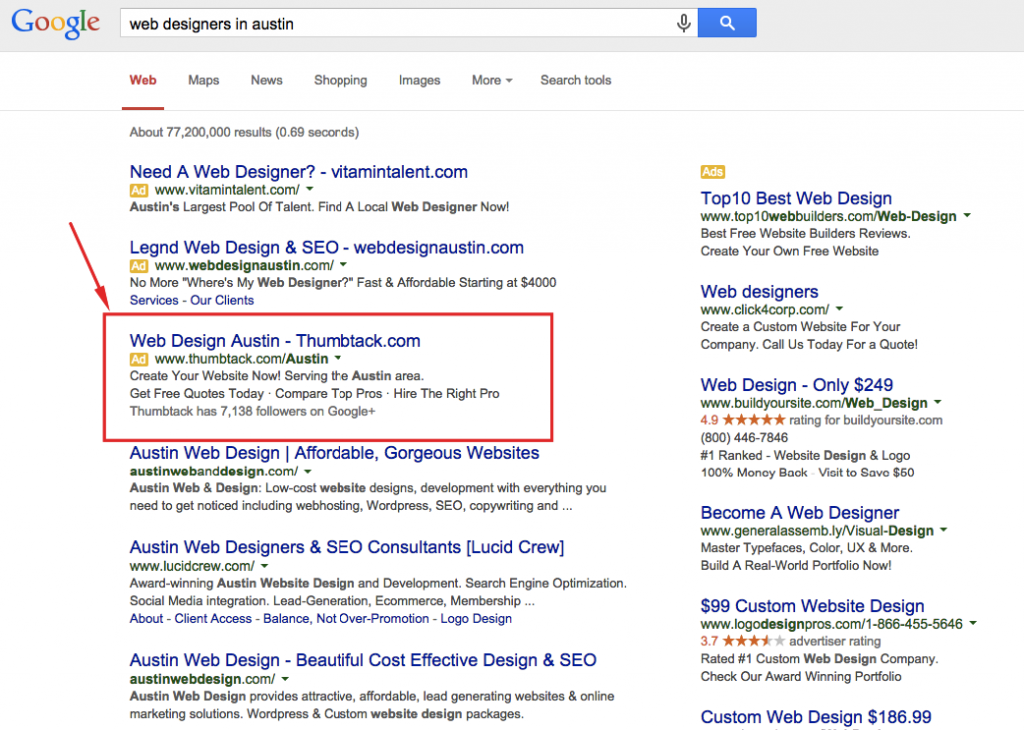Viewport: 1024px width, 730px height.
Task: Click Logo Design sitelink under Lucid Crew
Action: tap(476, 618)
